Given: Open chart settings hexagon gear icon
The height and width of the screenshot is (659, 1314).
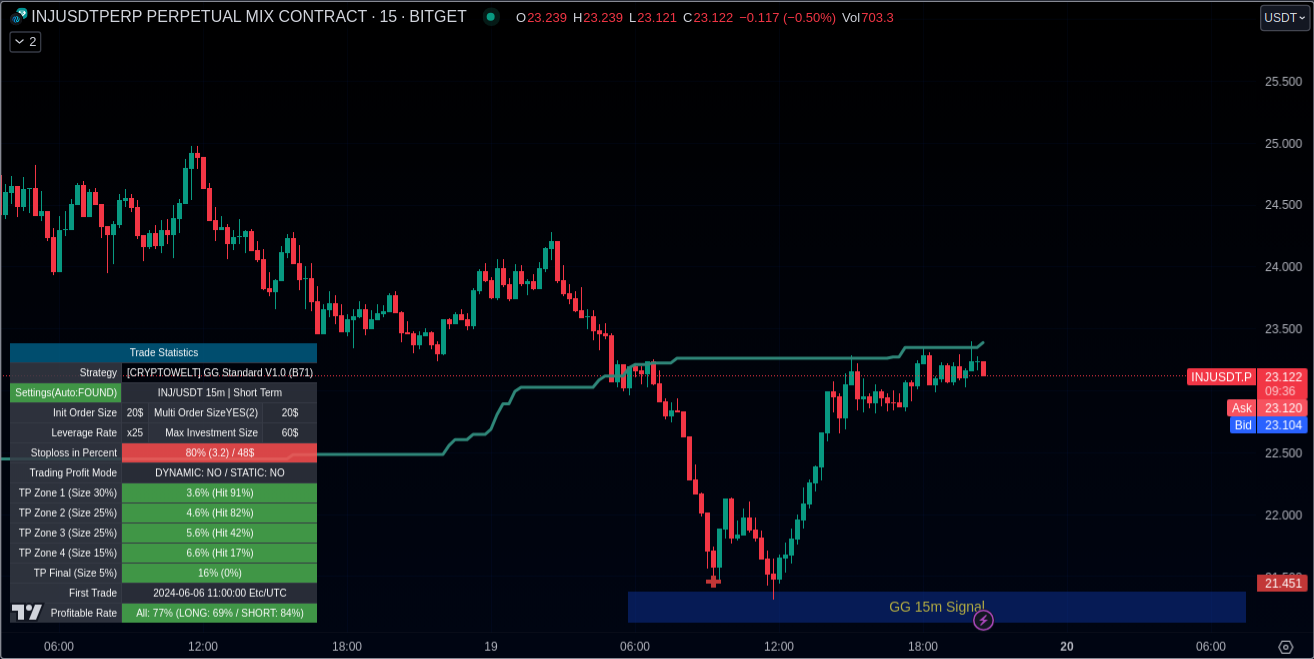Looking at the screenshot, I should coord(1285,647).
